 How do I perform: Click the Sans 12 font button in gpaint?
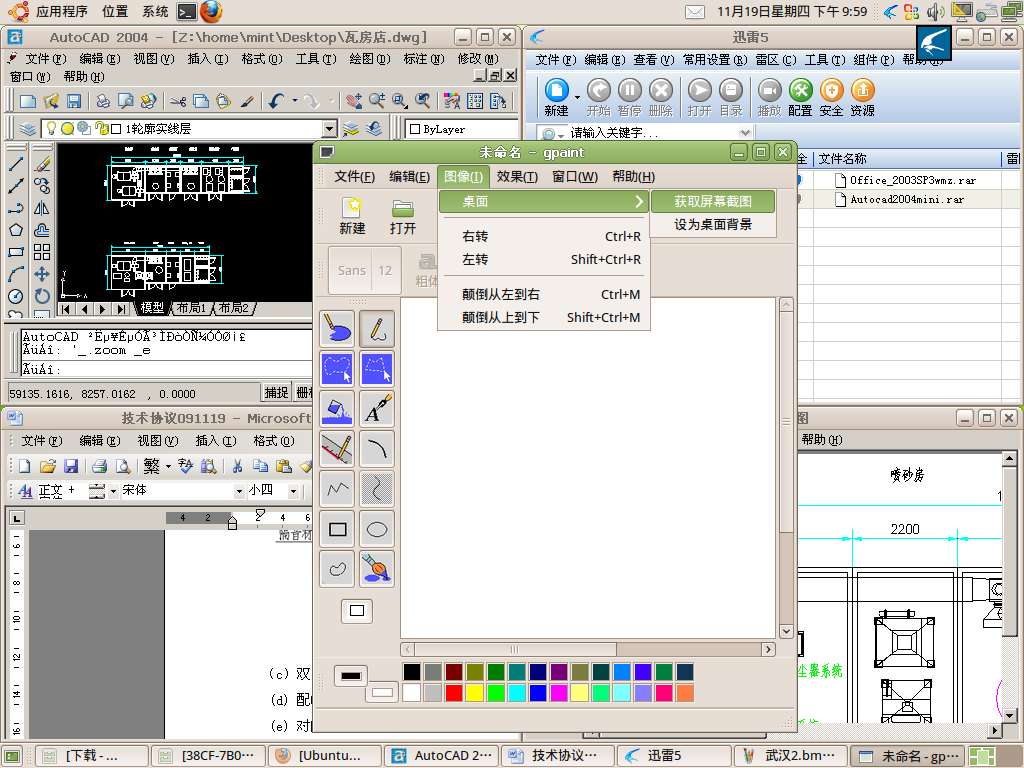pos(364,270)
